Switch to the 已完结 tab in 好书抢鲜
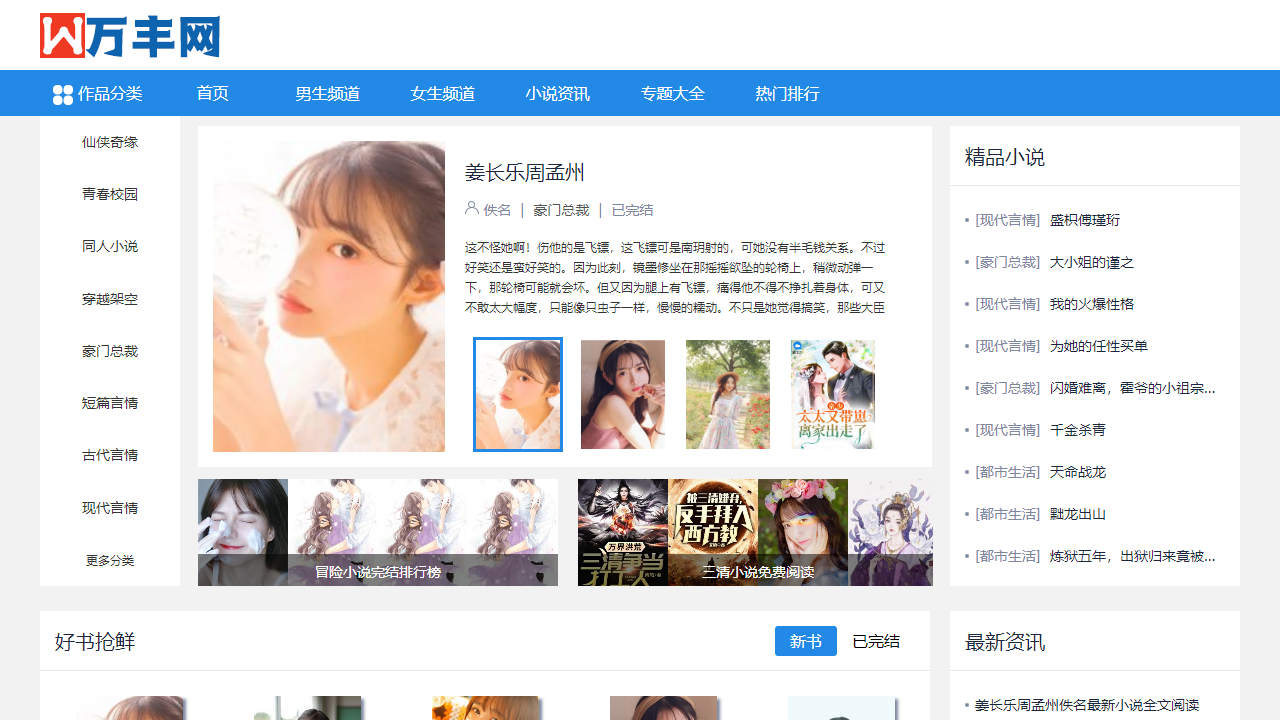Screen dimensions: 1280x720 tap(876, 641)
